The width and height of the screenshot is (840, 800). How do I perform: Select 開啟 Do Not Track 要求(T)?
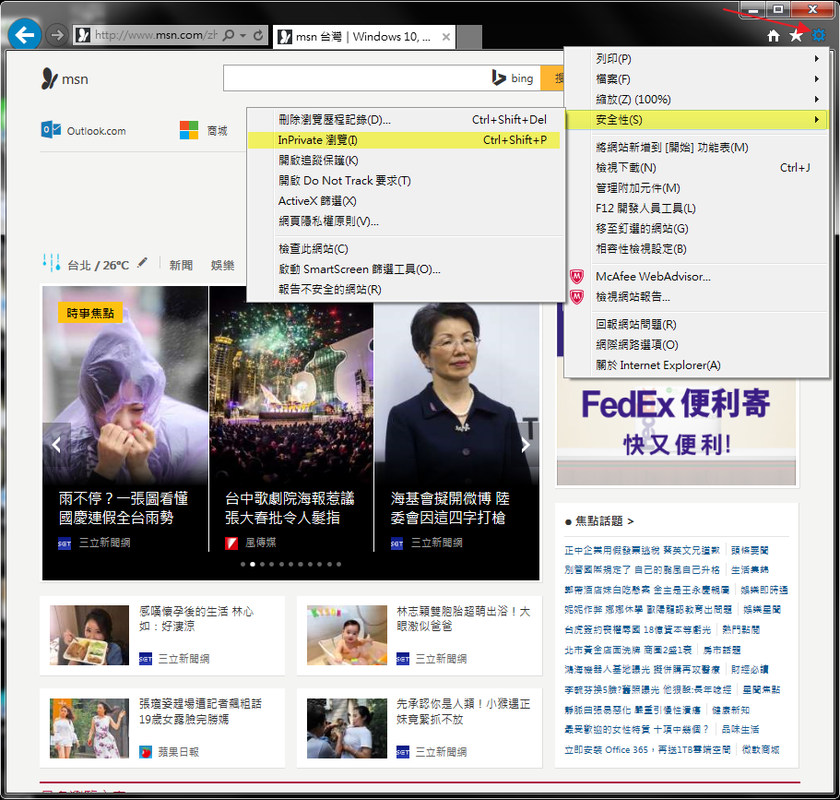[x=405, y=181]
